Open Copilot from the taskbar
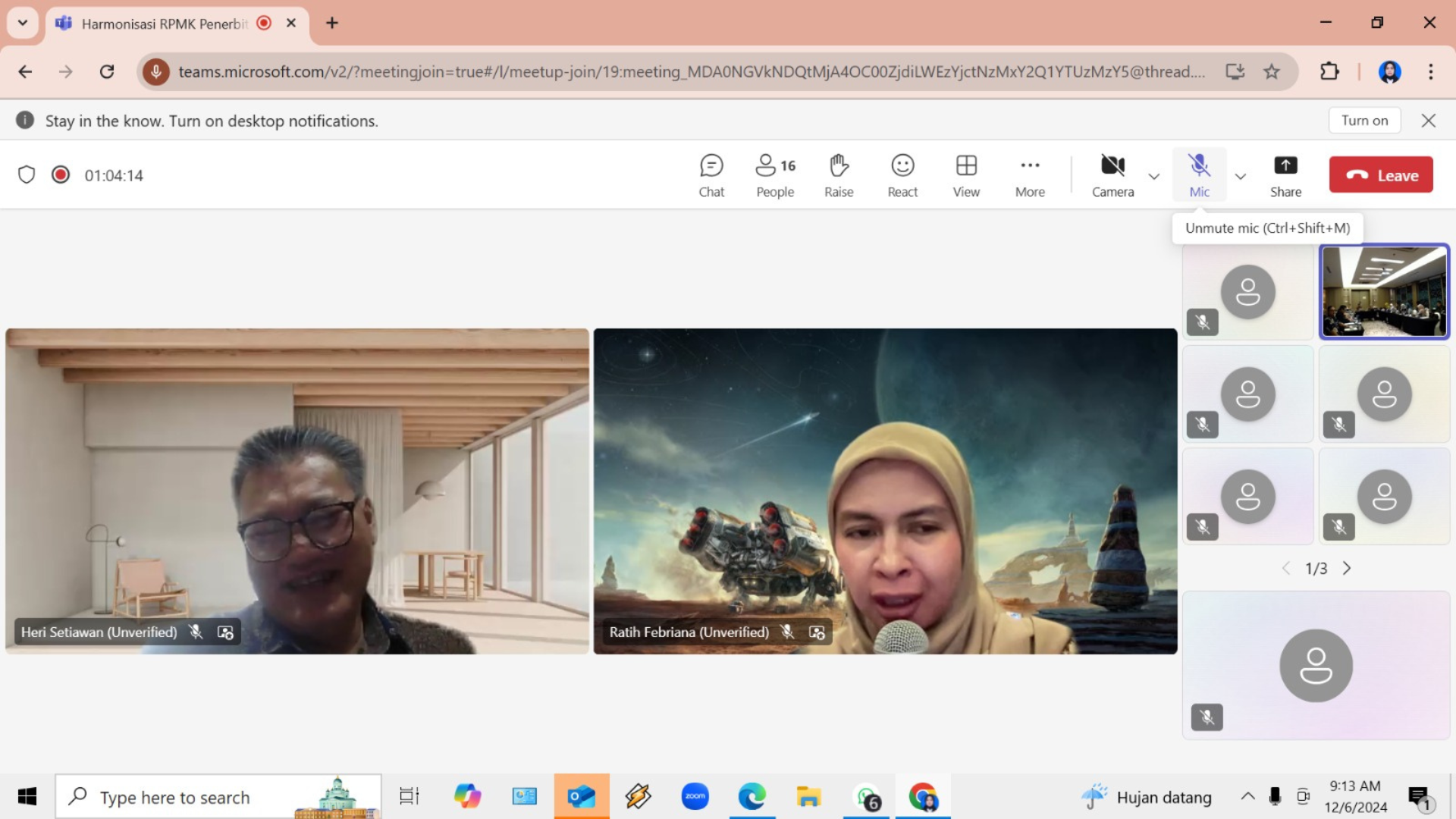This screenshot has height=819, width=1456. (x=467, y=797)
